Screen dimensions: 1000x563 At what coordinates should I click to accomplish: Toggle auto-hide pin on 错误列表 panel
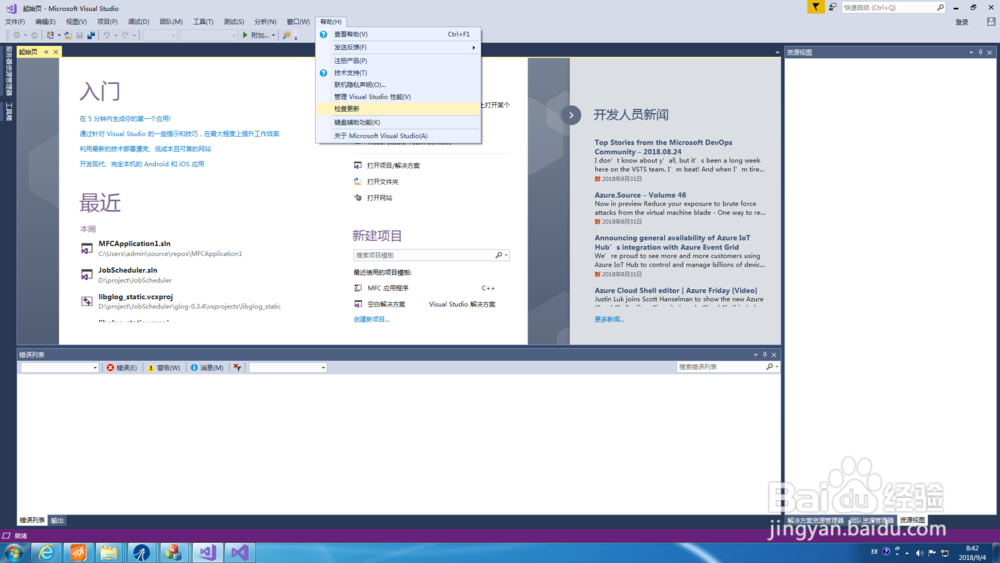tap(765, 355)
